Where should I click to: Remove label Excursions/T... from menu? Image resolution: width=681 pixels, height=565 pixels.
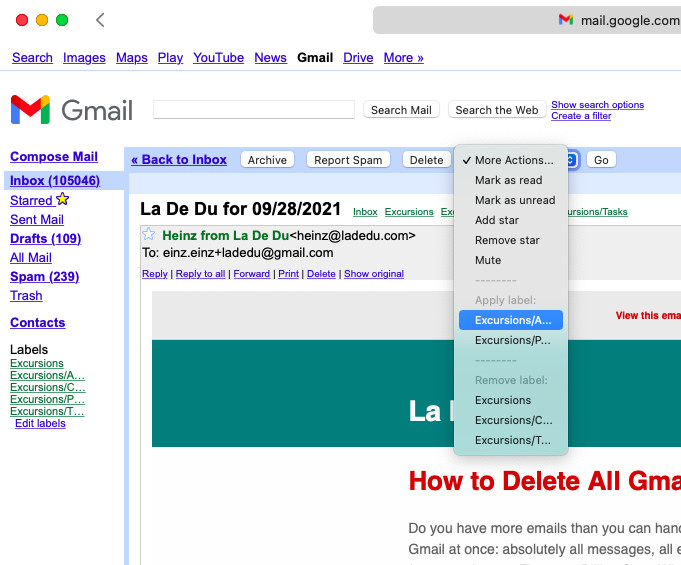(x=510, y=440)
